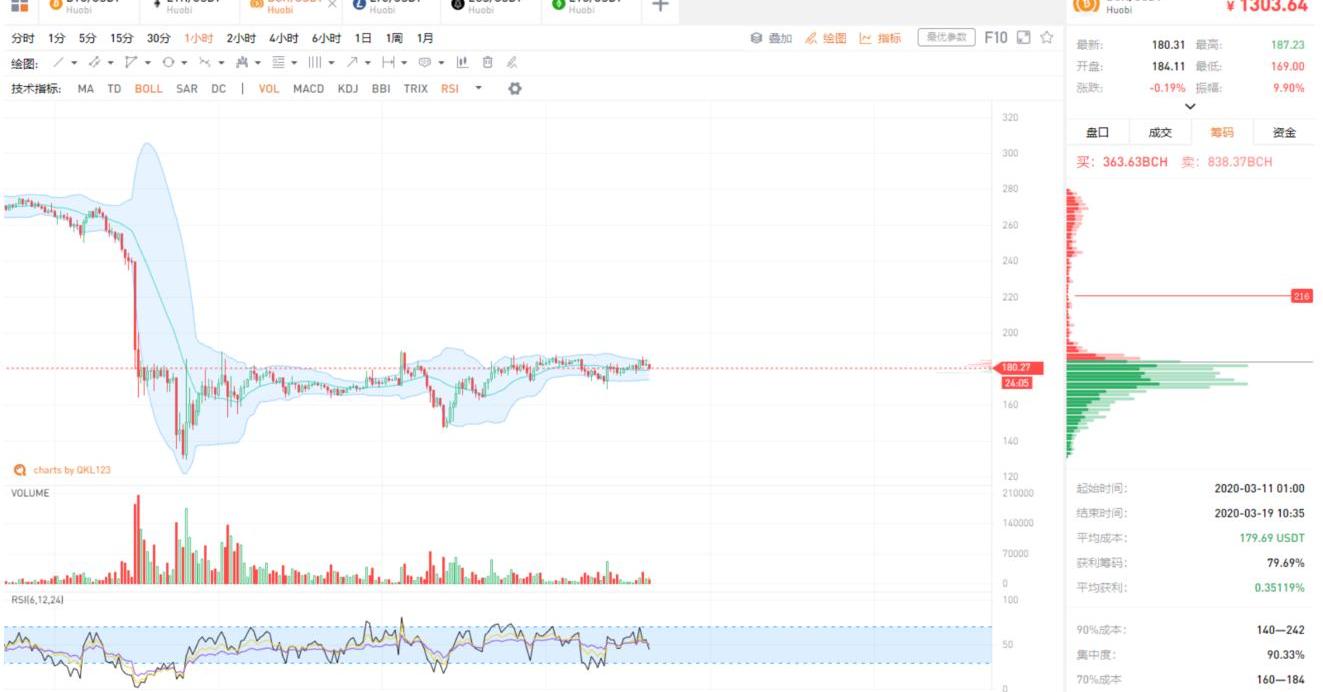Click the 最优参数 button
This screenshot has width=1323, height=692.
[x=946, y=38]
